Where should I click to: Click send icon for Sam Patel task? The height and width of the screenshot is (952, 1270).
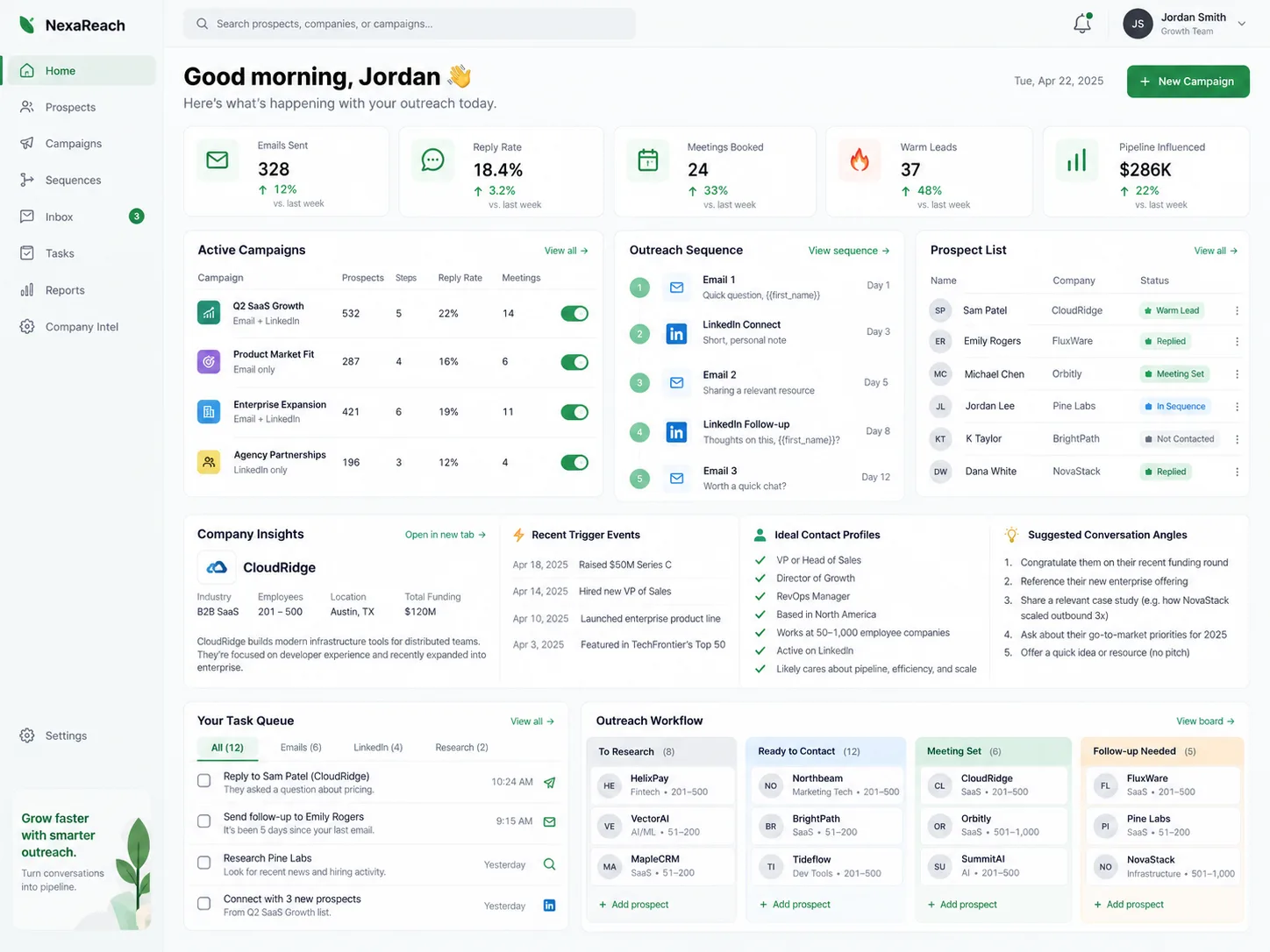tap(549, 782)
